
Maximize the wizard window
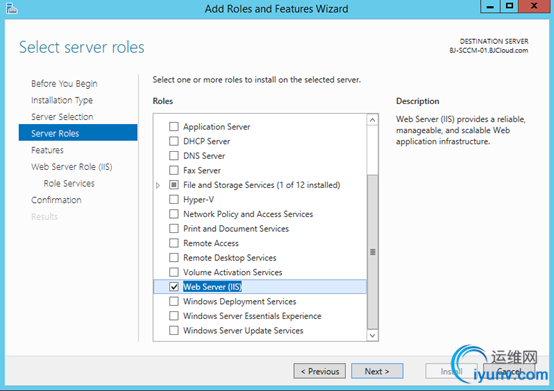point(509,6)
